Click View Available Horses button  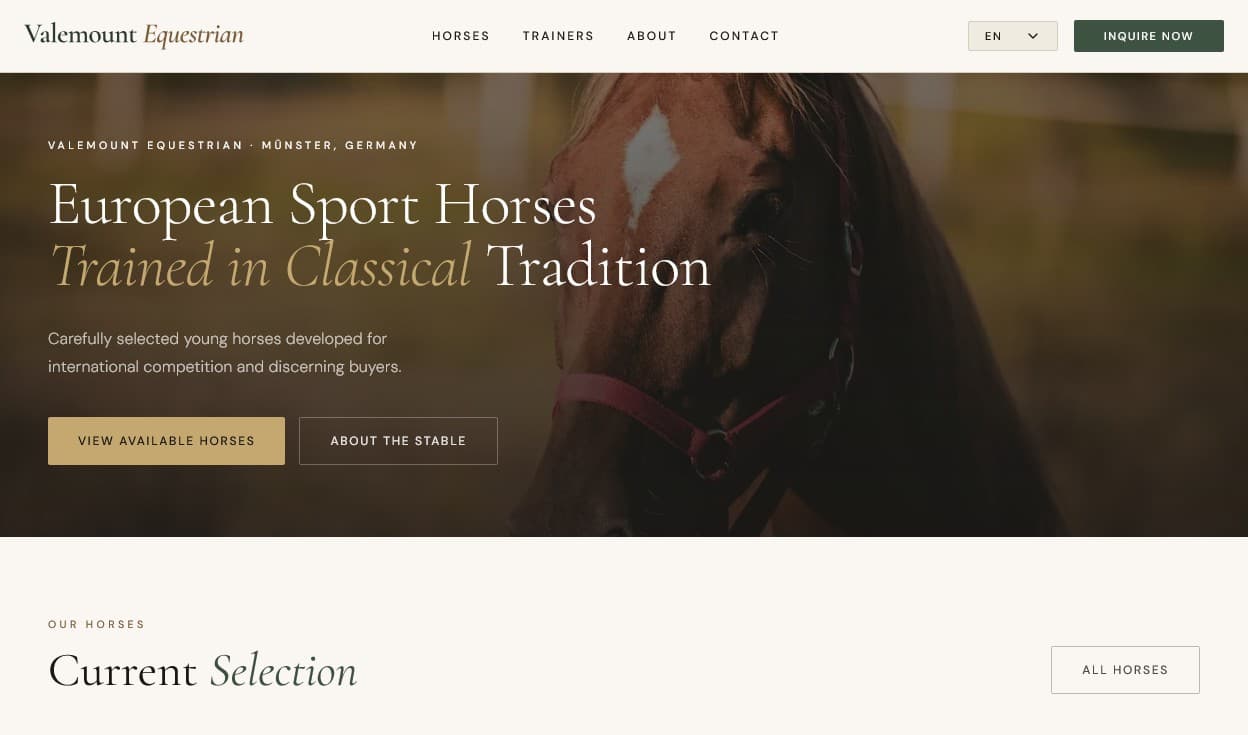tap(166, 441)
